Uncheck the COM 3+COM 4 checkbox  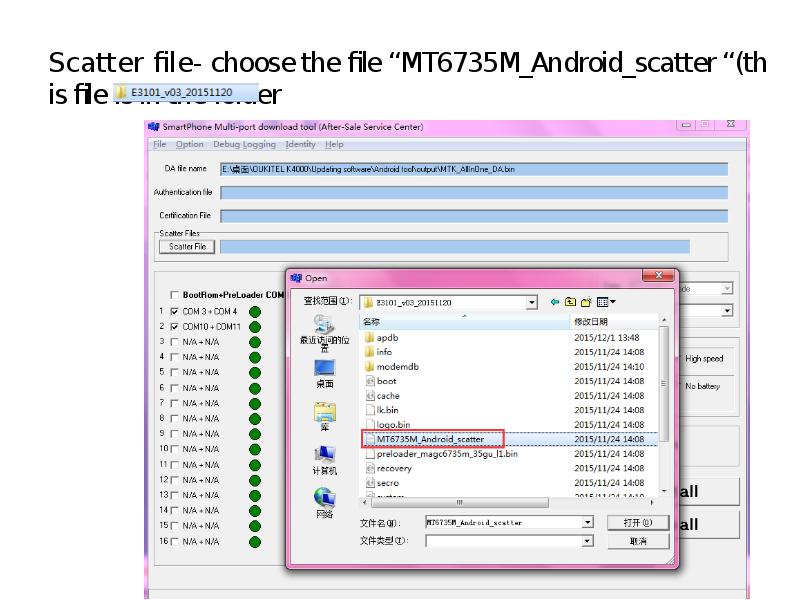pyautogui.click(x=173, y=312)
